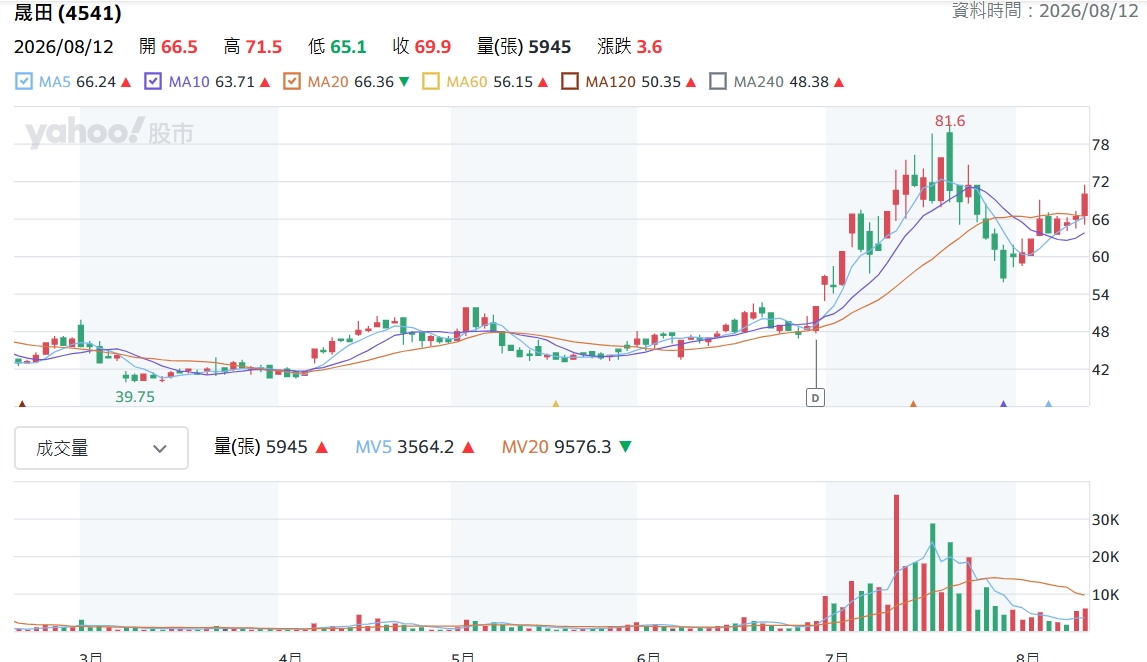Screen dimensions: 1147x662
Task: Click the 晟田 (4541) stock title
Action: 68,12
